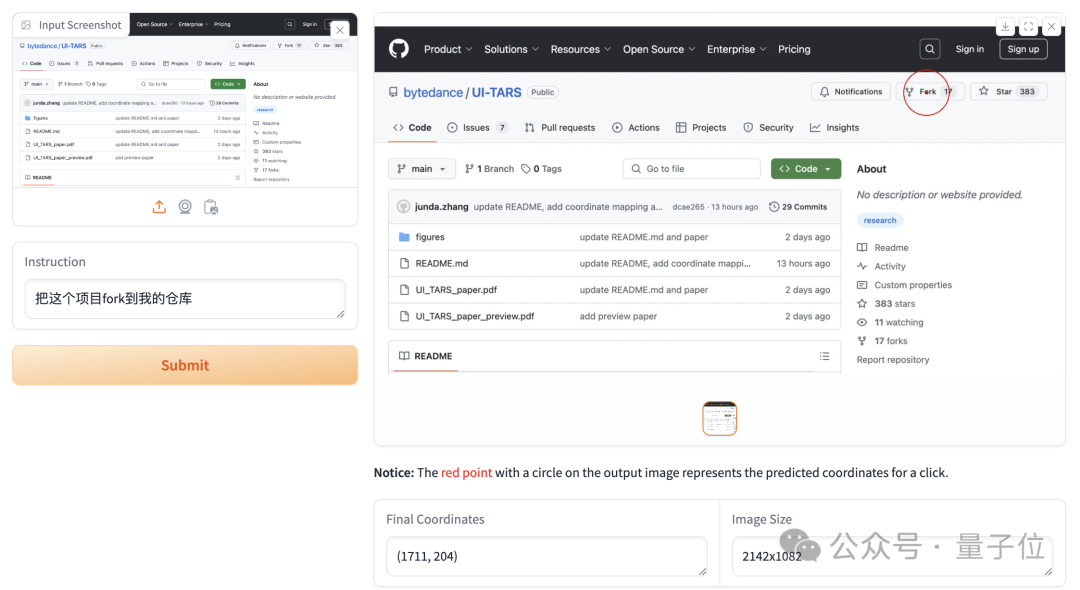This screenshot has width=1080, height=590.
Task: Click 'add preview paper' commit message in output image
Action: click(618, 316)
